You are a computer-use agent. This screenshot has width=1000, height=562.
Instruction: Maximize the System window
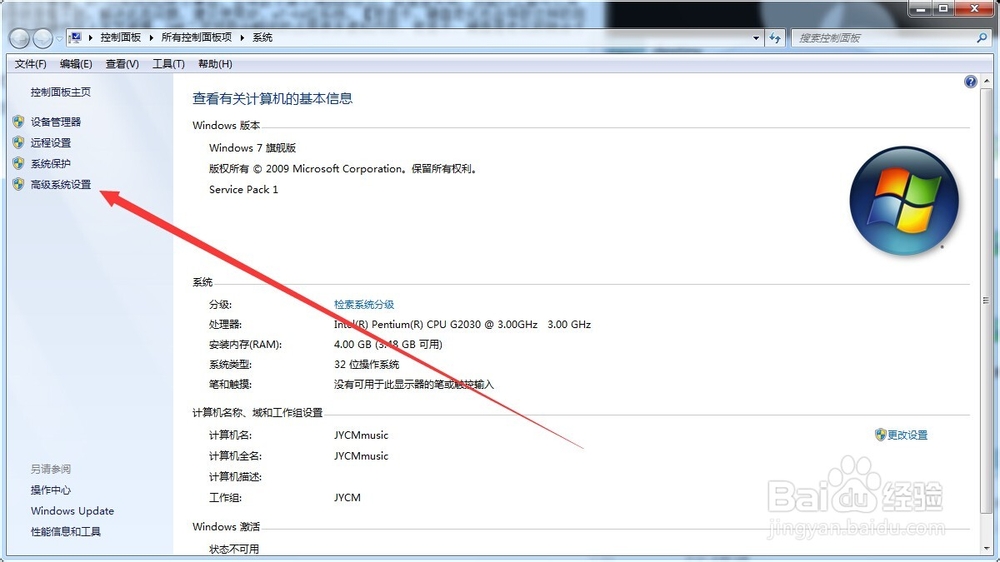[943, 8]
